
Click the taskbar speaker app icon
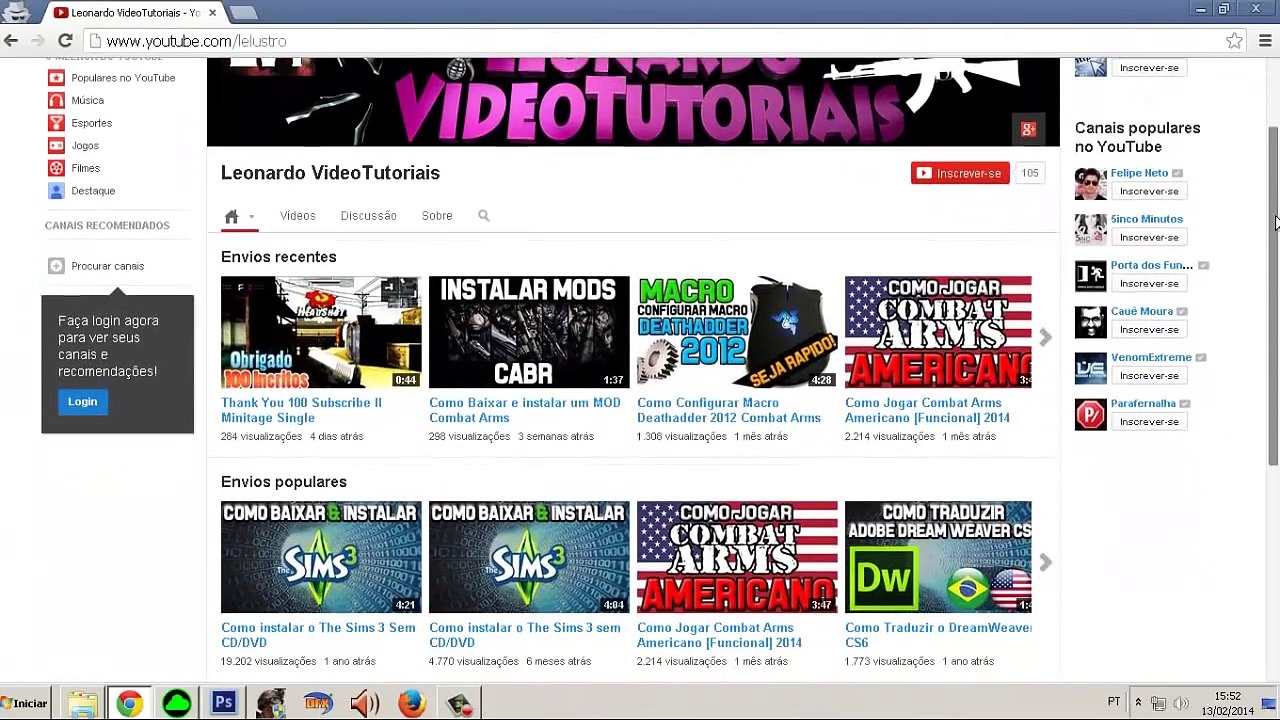pos(364,704)
